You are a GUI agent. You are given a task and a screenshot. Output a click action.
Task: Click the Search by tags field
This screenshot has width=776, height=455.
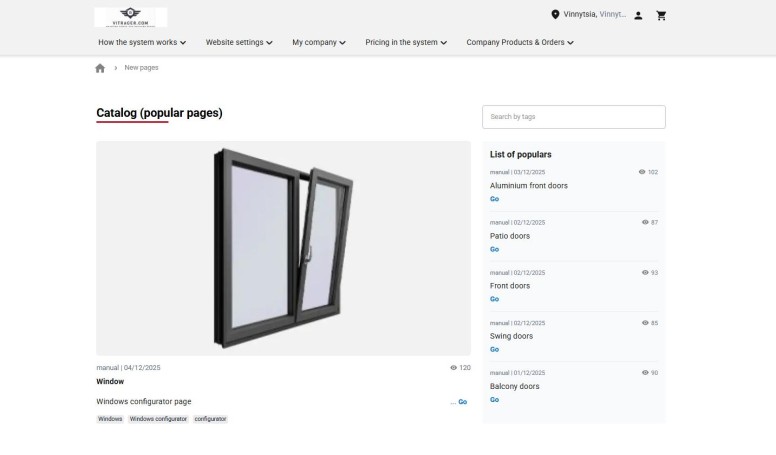[x=573, y=117]
